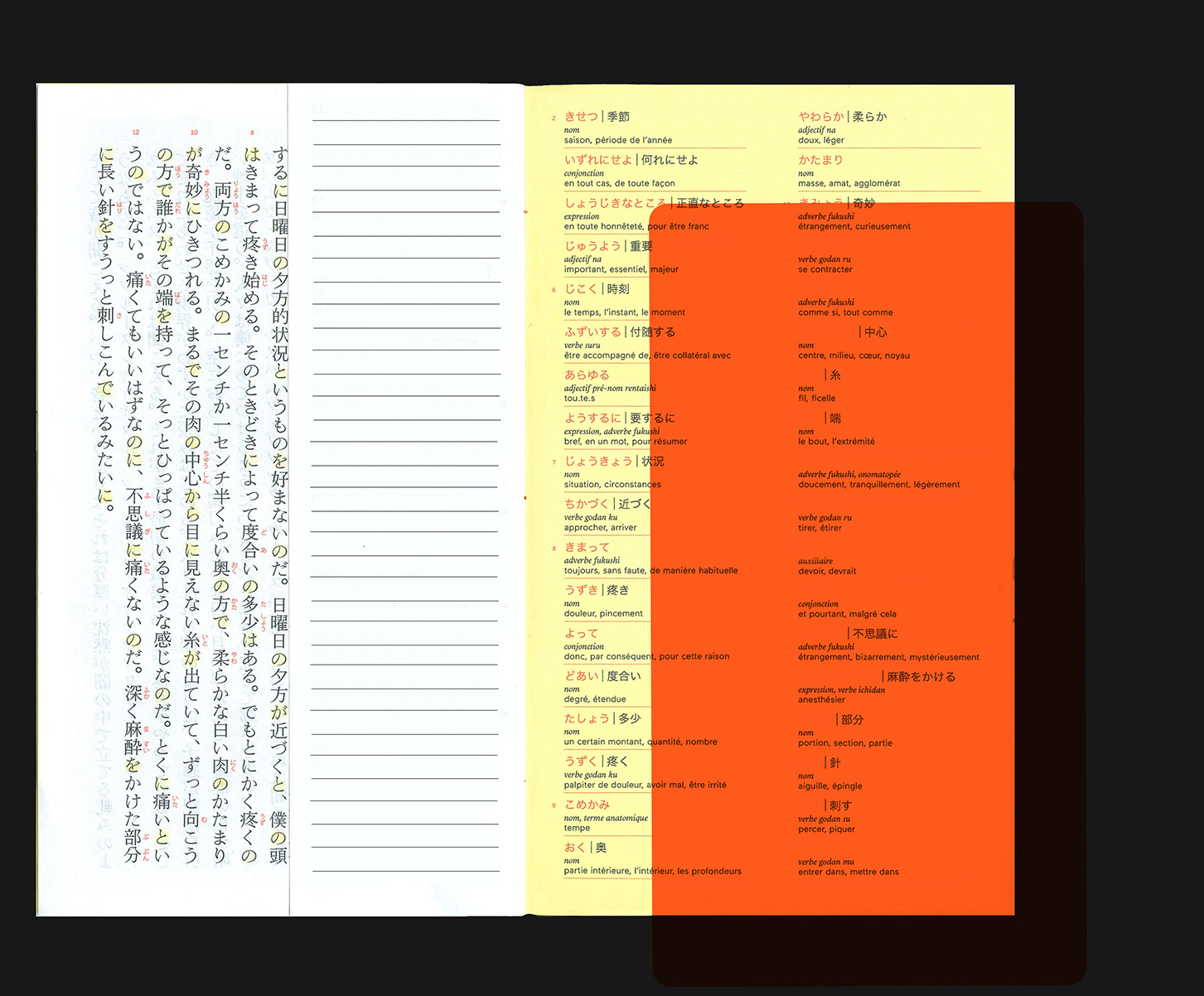
Task: Click the heading おく｜奥
Action: 585,848
